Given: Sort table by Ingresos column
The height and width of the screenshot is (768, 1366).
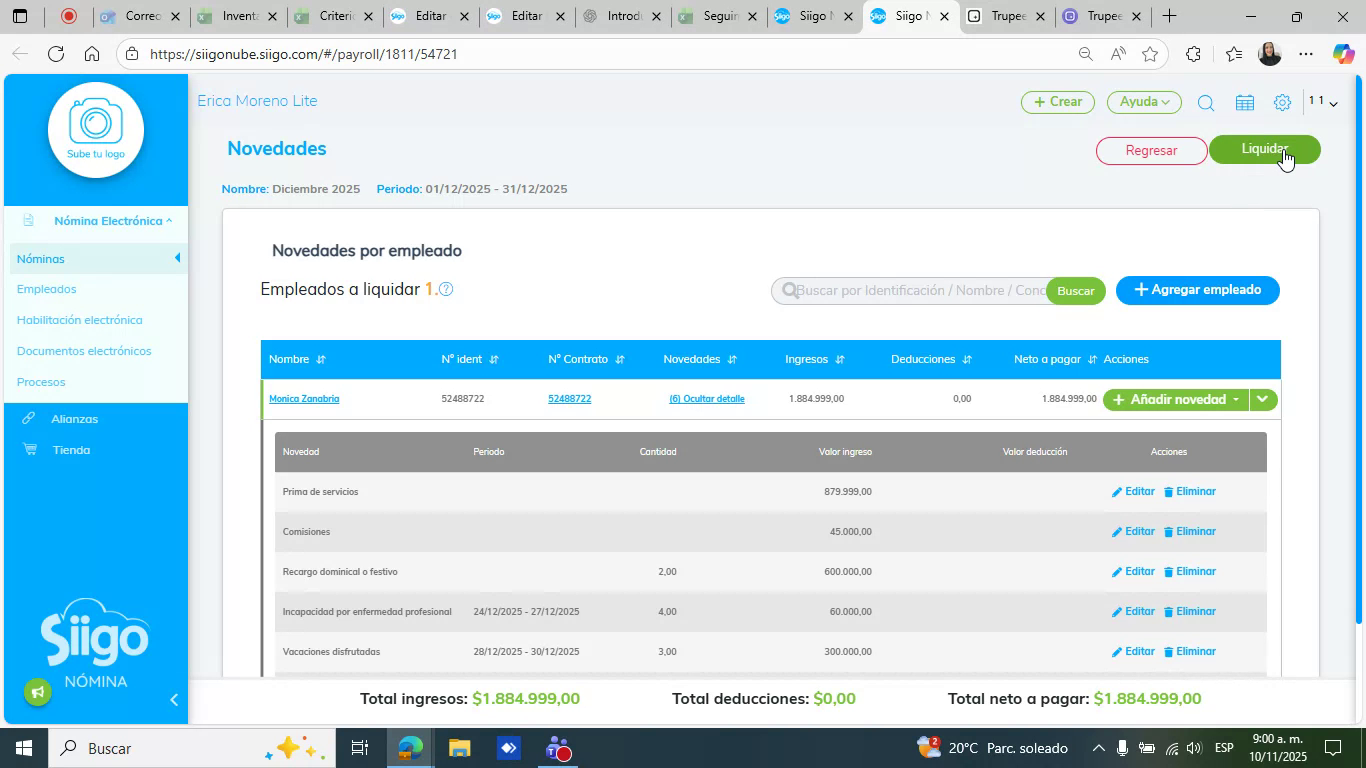Looking at the screenshot, I should pyautogui.click(x=840, y=359).
